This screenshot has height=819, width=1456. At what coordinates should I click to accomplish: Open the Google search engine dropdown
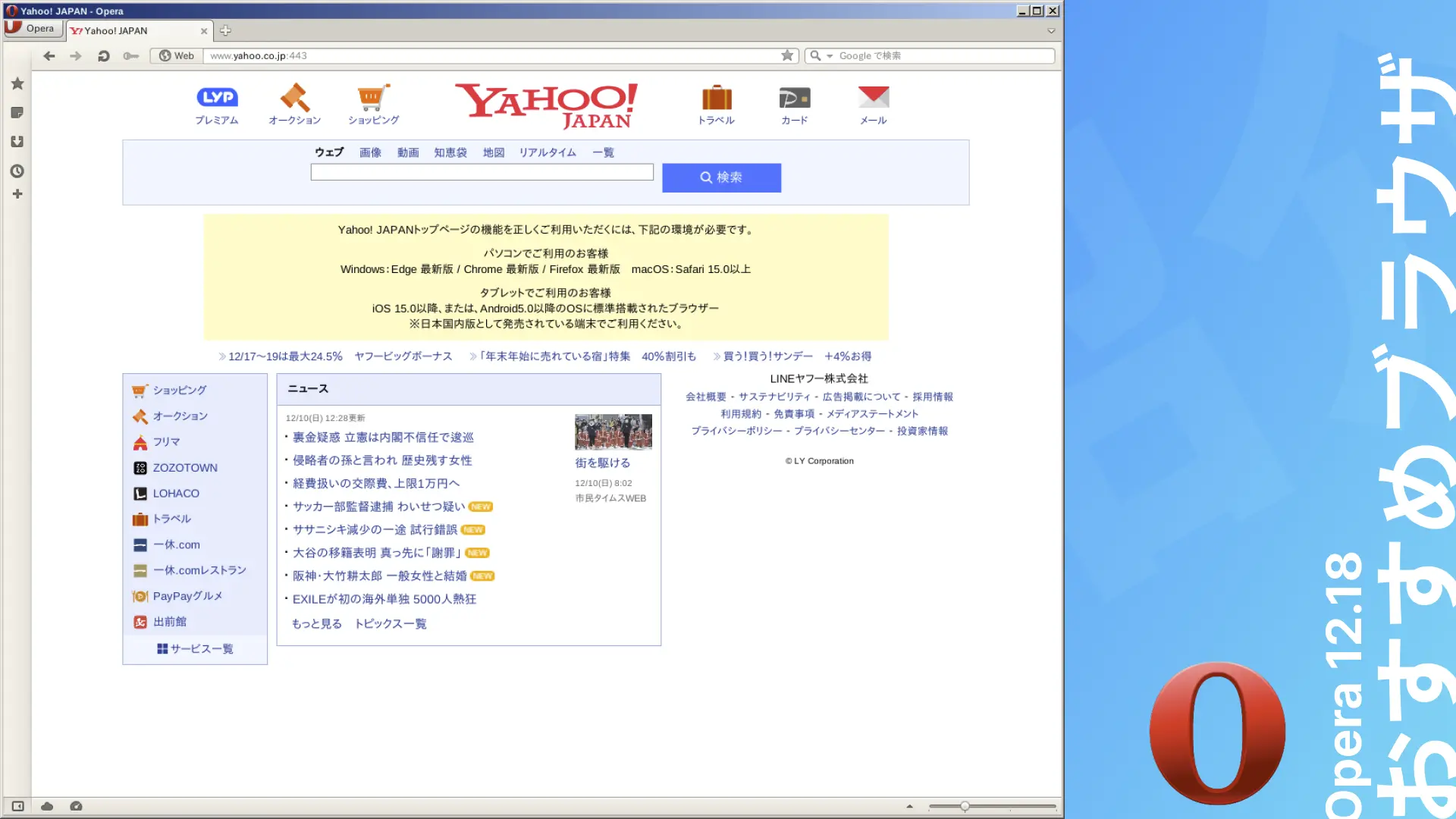[821, 56]
